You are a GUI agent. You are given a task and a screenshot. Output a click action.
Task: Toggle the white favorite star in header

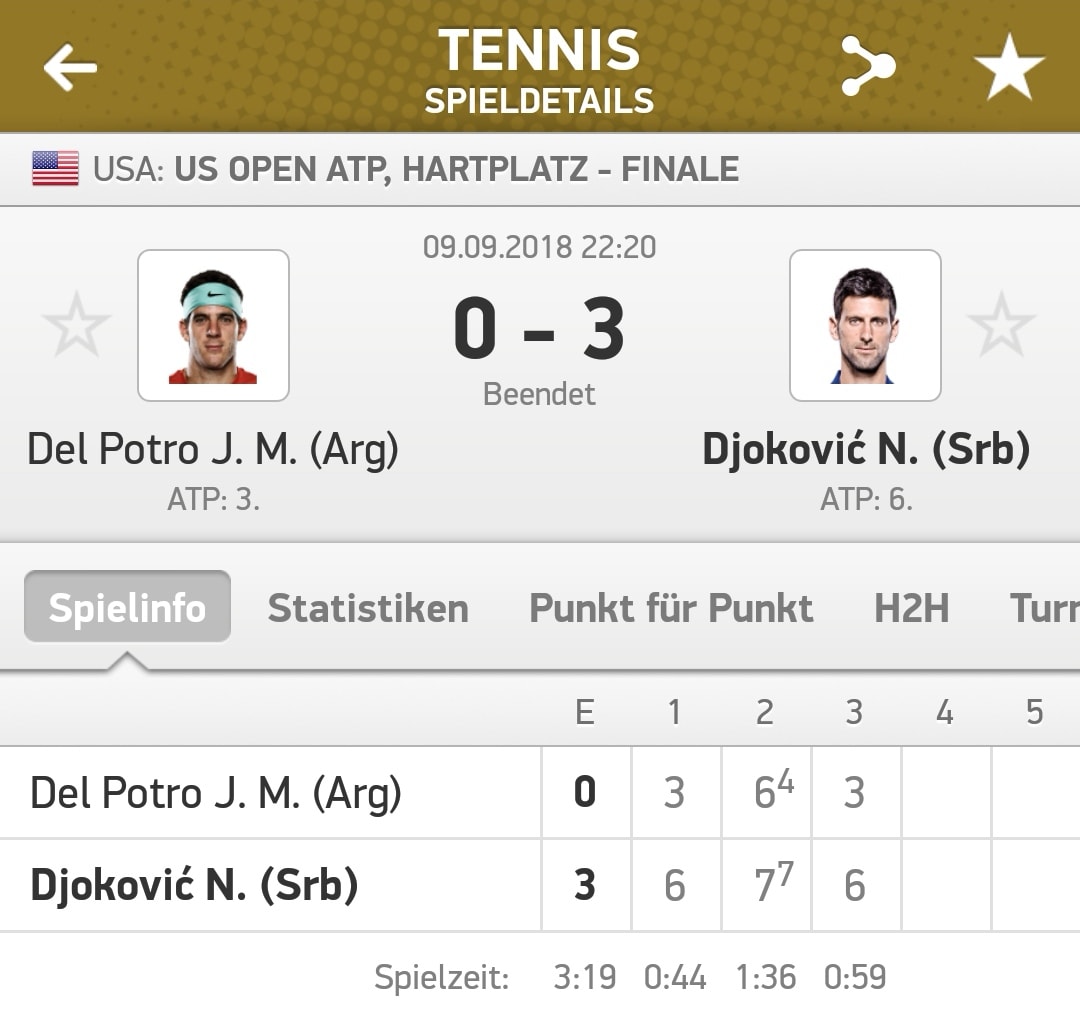pos(1009,67)
